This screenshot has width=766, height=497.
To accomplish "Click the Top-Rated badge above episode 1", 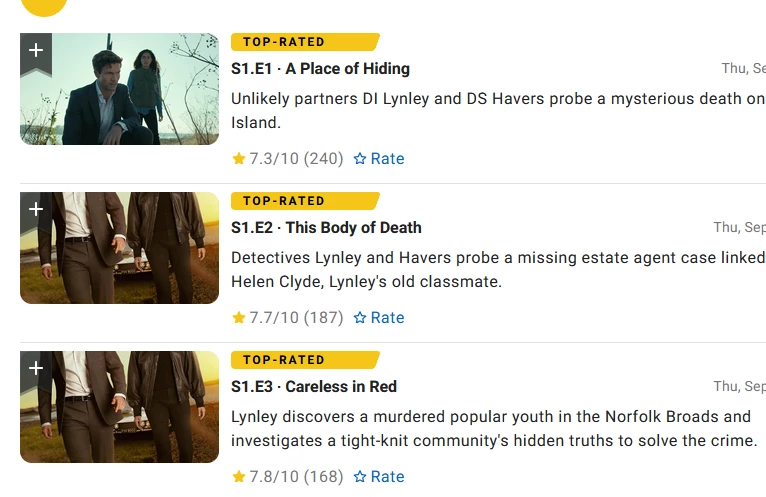I will pos(305,42).
